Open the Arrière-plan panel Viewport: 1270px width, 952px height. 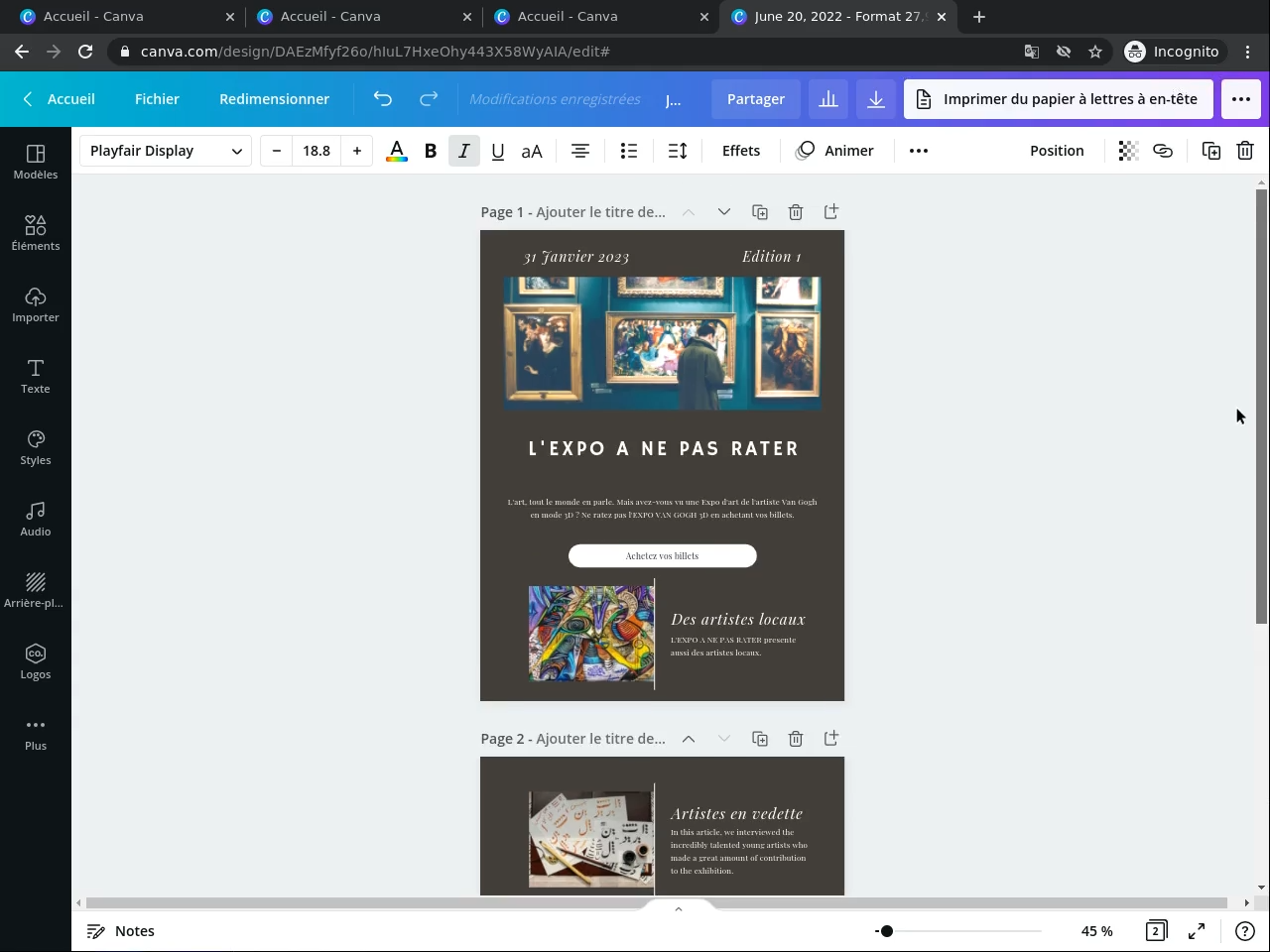point(36,590)
